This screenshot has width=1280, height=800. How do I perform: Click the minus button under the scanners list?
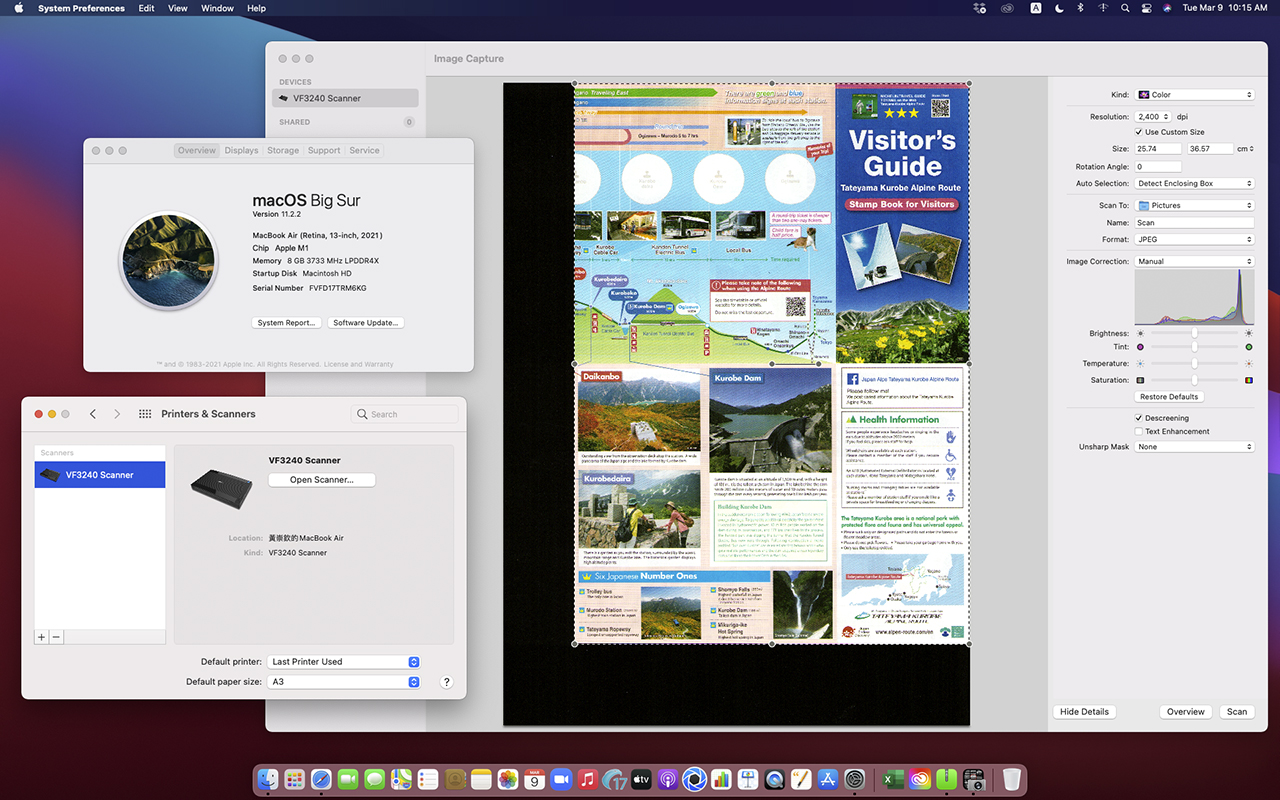pos(57,637)
